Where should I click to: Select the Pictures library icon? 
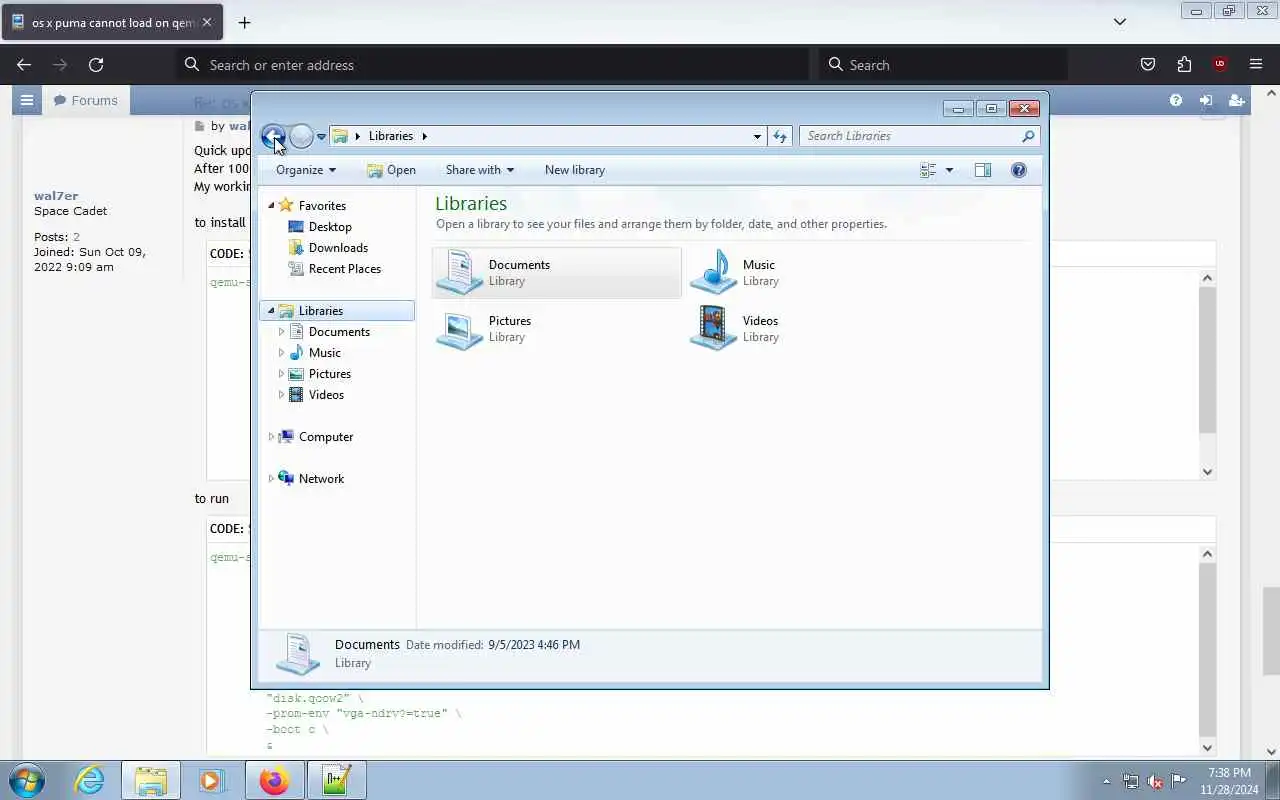[459, 328]
